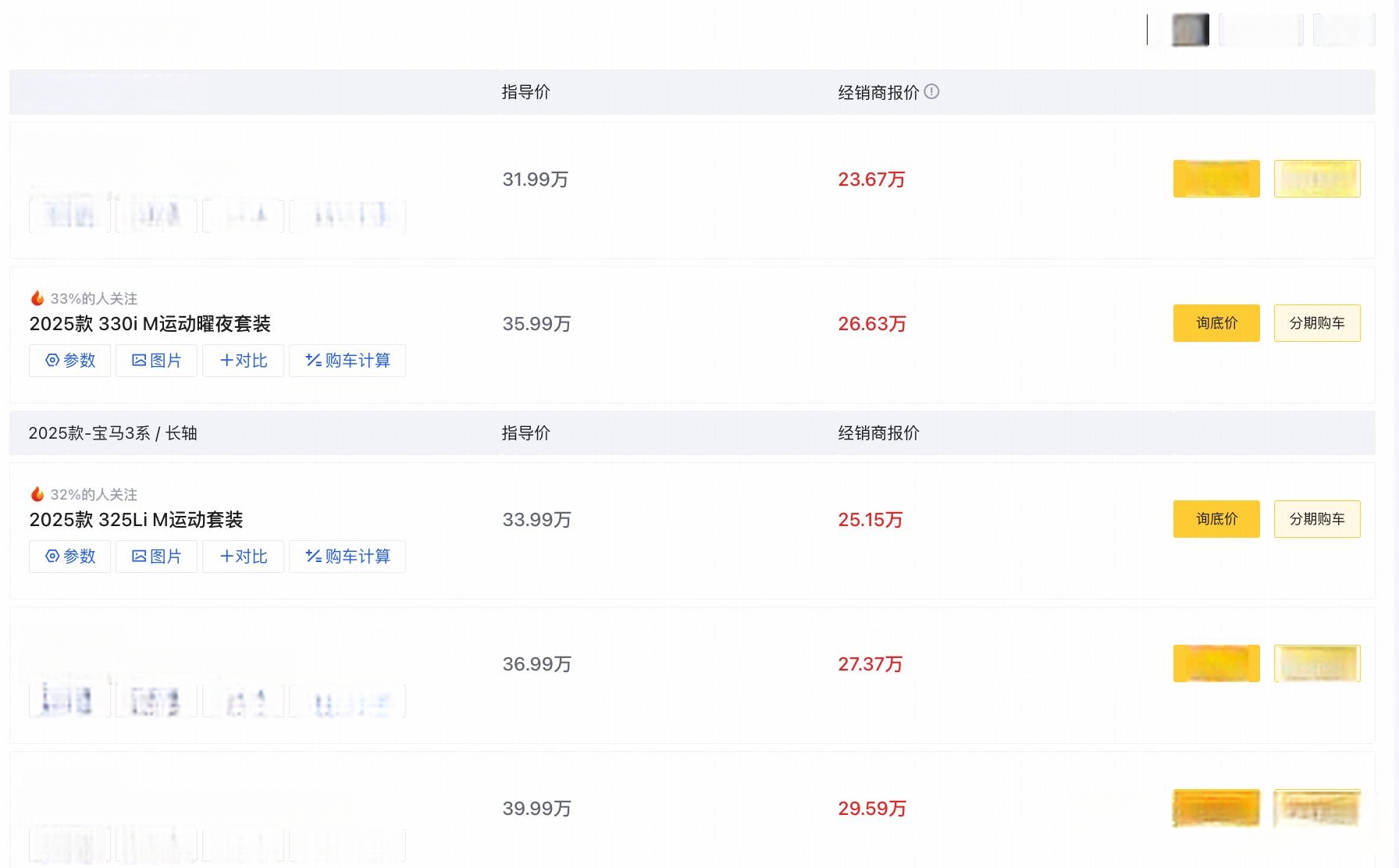Viewport: 1399px width, 868px height.
Task: Add 330i M运动曜夜套装 to 对比
Action: pyautogui.click(x=244, y=361)
